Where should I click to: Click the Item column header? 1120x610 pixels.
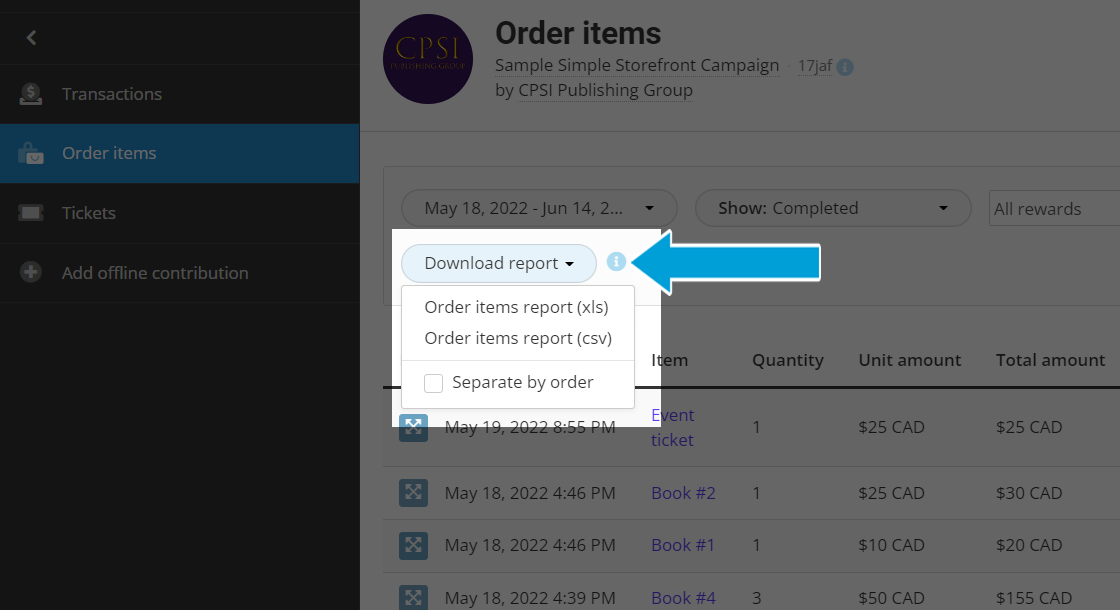(670, 360)
